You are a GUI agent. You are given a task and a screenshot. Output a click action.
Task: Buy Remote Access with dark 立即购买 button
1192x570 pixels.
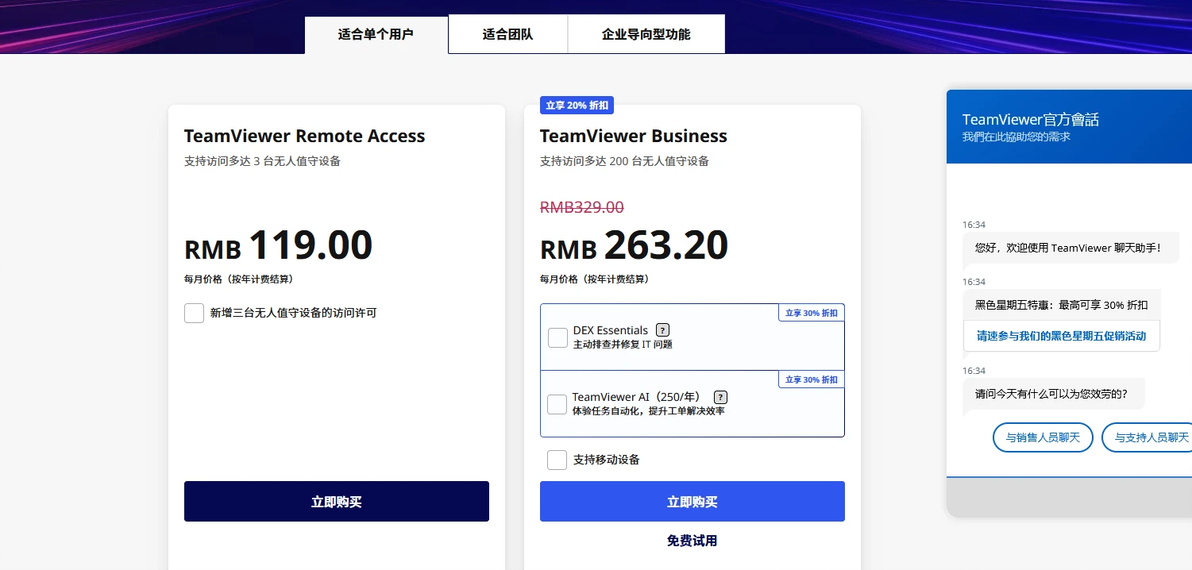[x=336, y=502]
